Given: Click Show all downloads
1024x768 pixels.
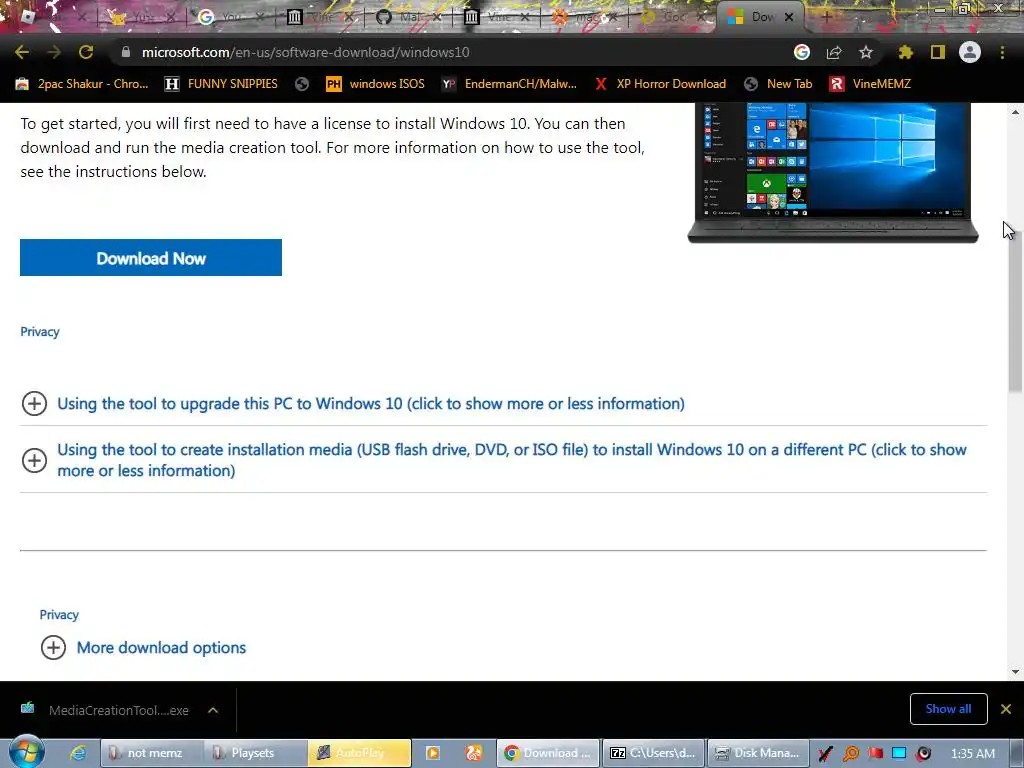Looking at the screenshot, I should click(948, 709).
